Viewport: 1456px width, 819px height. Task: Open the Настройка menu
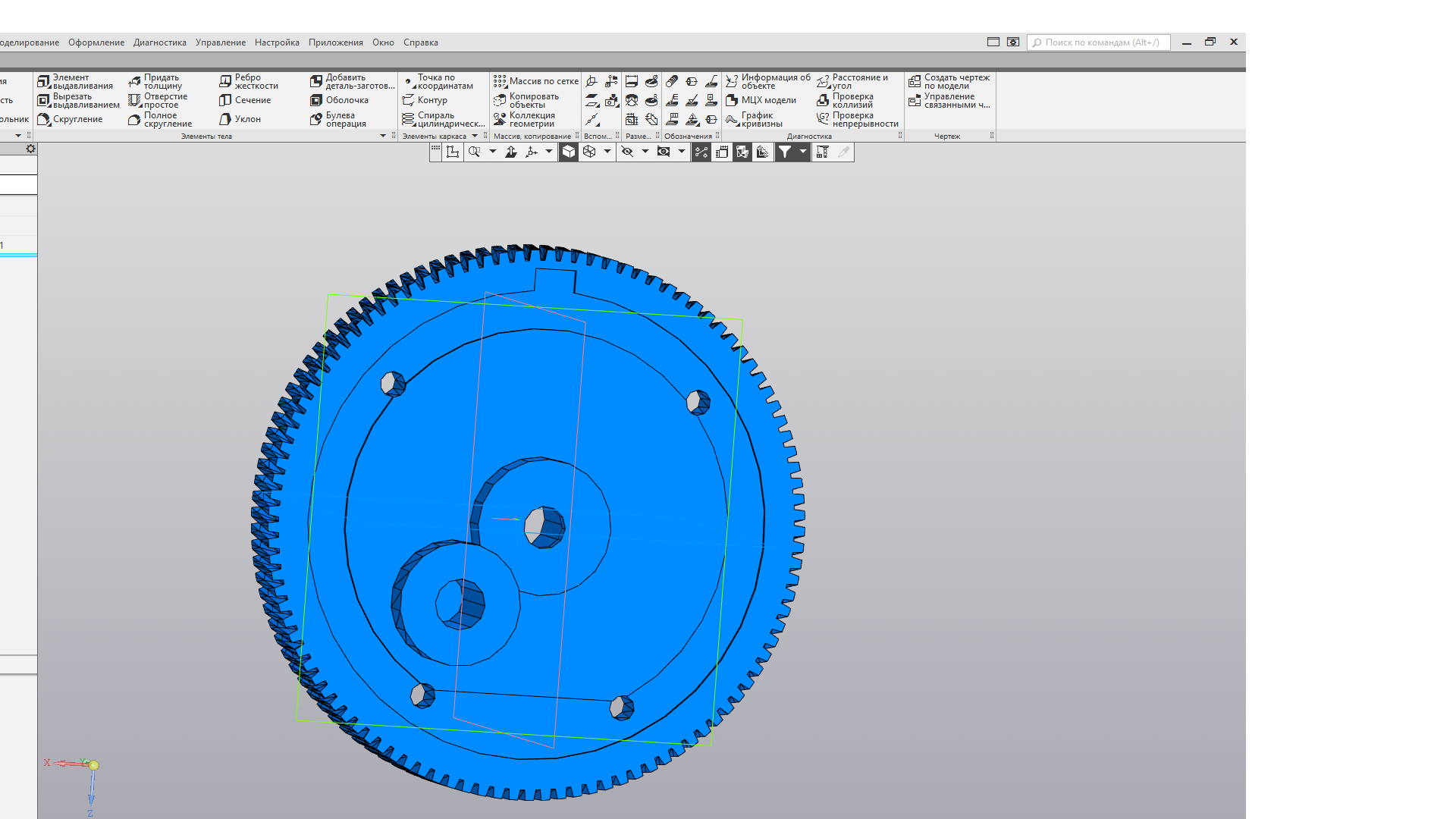[277, 42]
